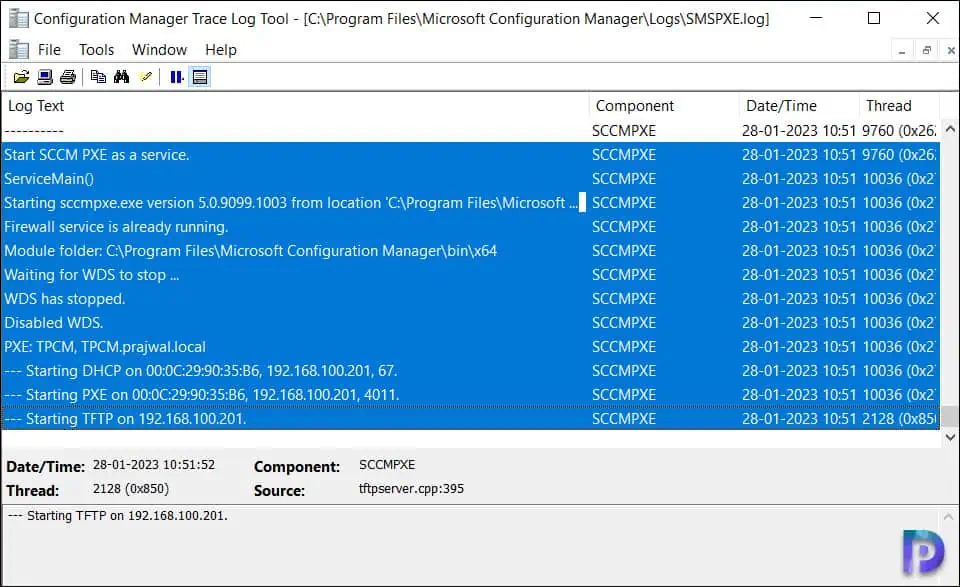
Task: Select the 'Waiting for WDS to stop ...' row
Action: click(x=470, y=275)
